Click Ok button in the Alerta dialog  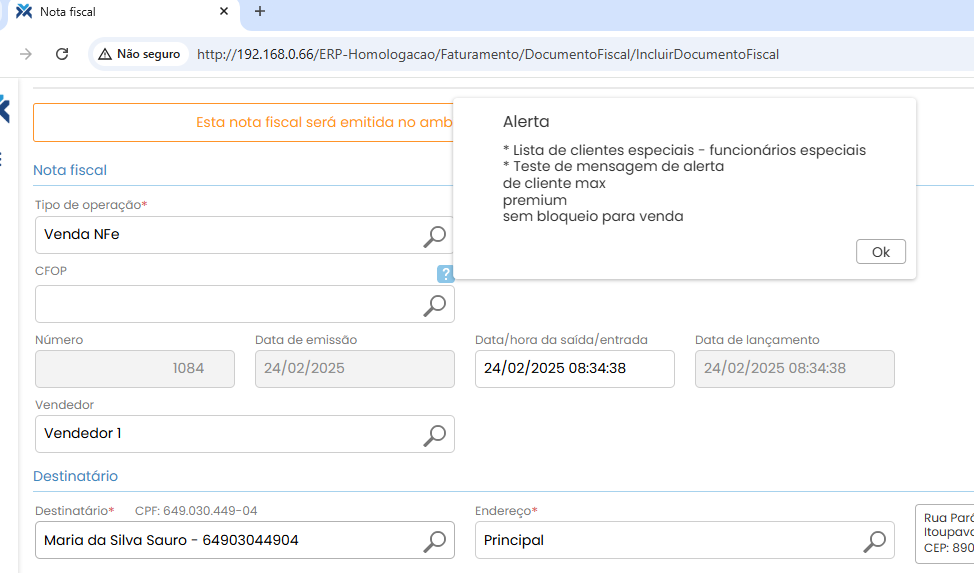880,252
